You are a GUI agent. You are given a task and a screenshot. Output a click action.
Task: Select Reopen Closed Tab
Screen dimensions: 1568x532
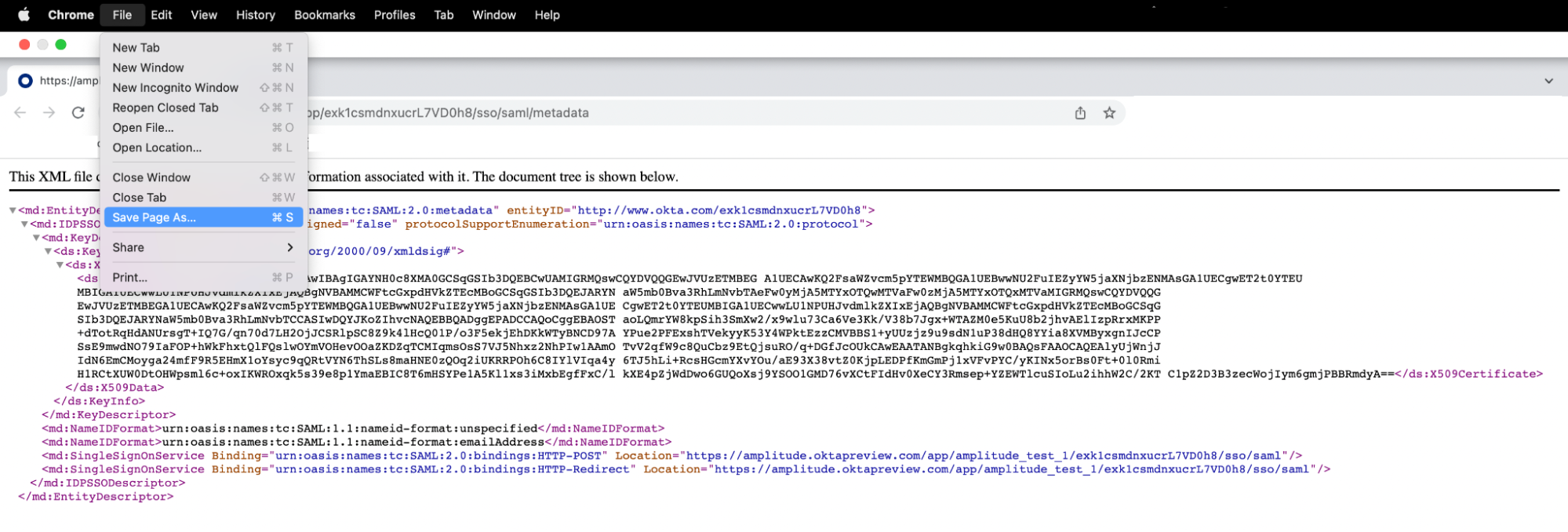pos(165,107)
